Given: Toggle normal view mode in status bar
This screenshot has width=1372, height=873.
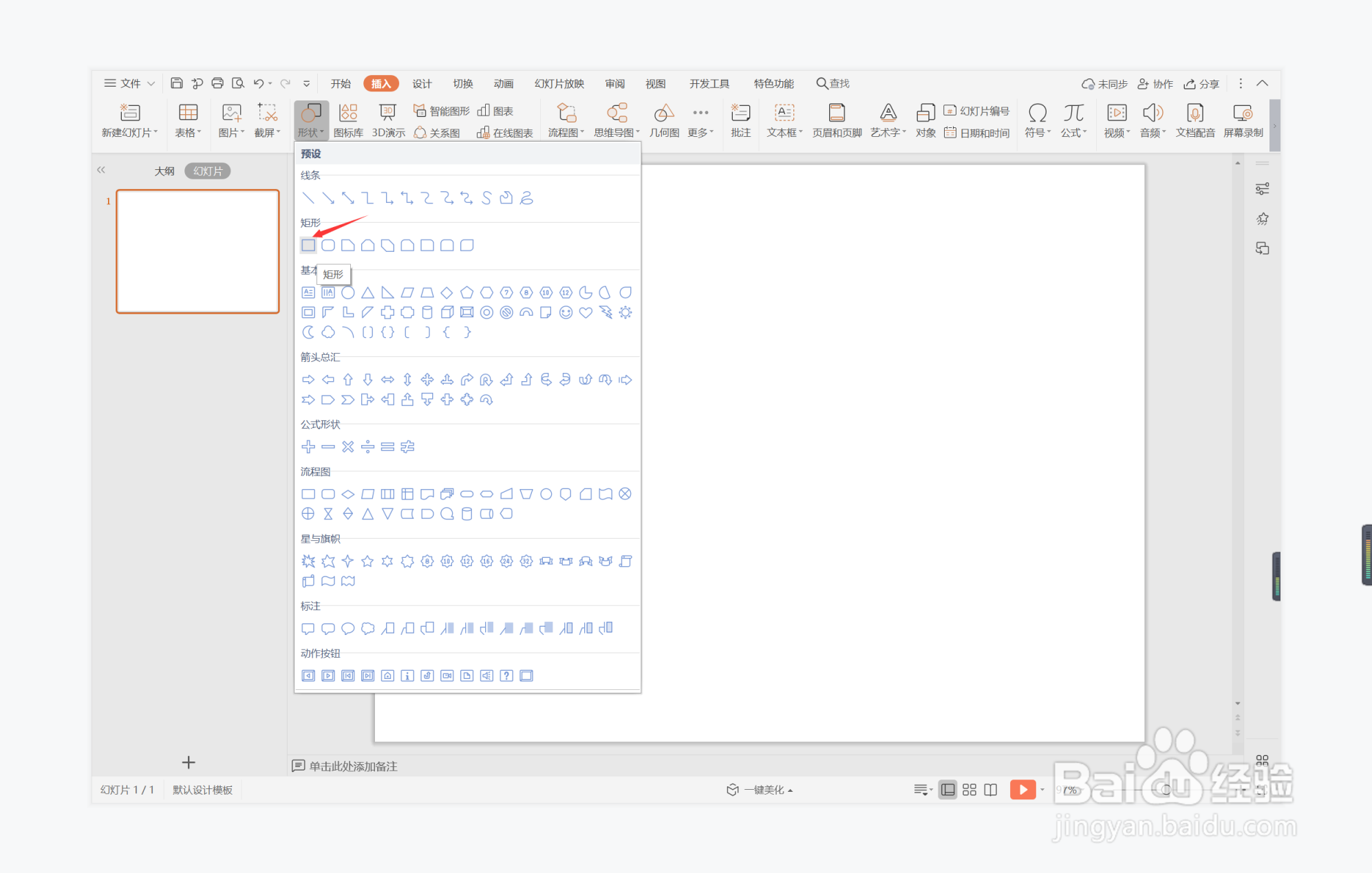Looking at the screenshot, I should point(947,790).
